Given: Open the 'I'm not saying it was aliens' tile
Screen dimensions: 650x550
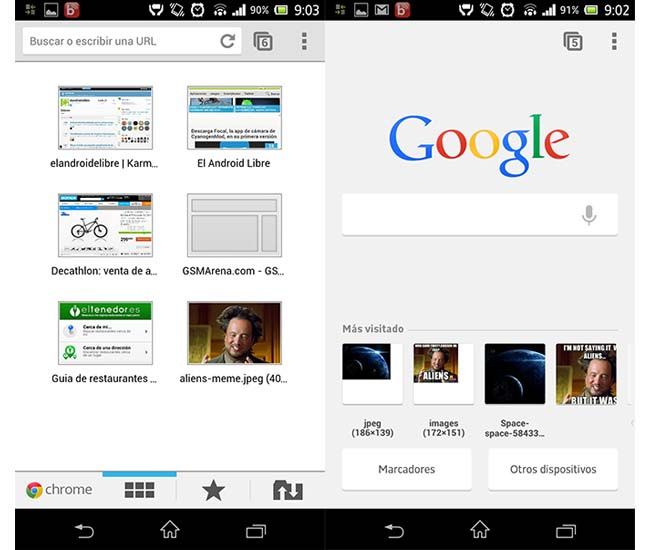Looking at the screenshot, I should (x=586, y=373).
